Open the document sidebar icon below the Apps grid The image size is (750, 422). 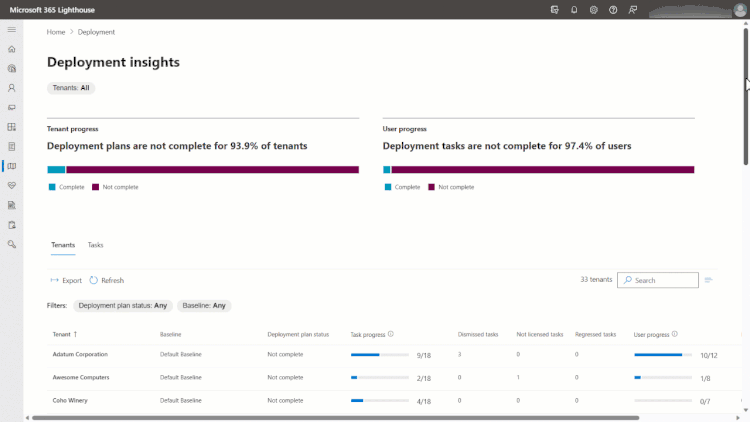[11, 146]
